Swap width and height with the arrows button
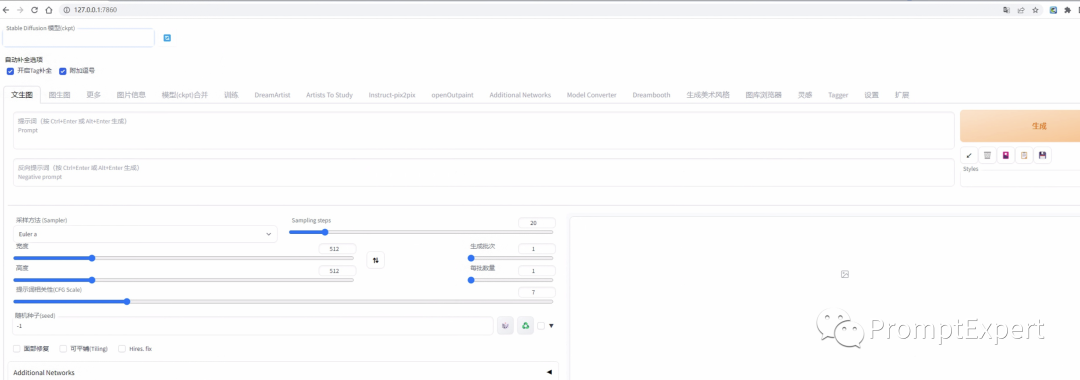 (x=375, y=260)
